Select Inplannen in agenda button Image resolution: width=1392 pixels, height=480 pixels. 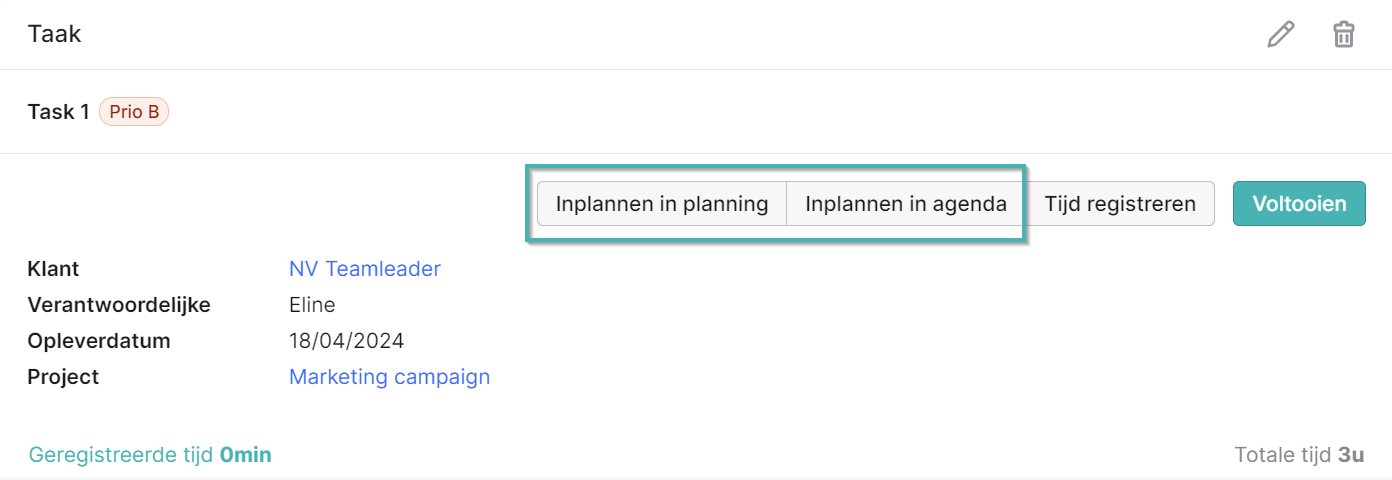tap(906, 204)
